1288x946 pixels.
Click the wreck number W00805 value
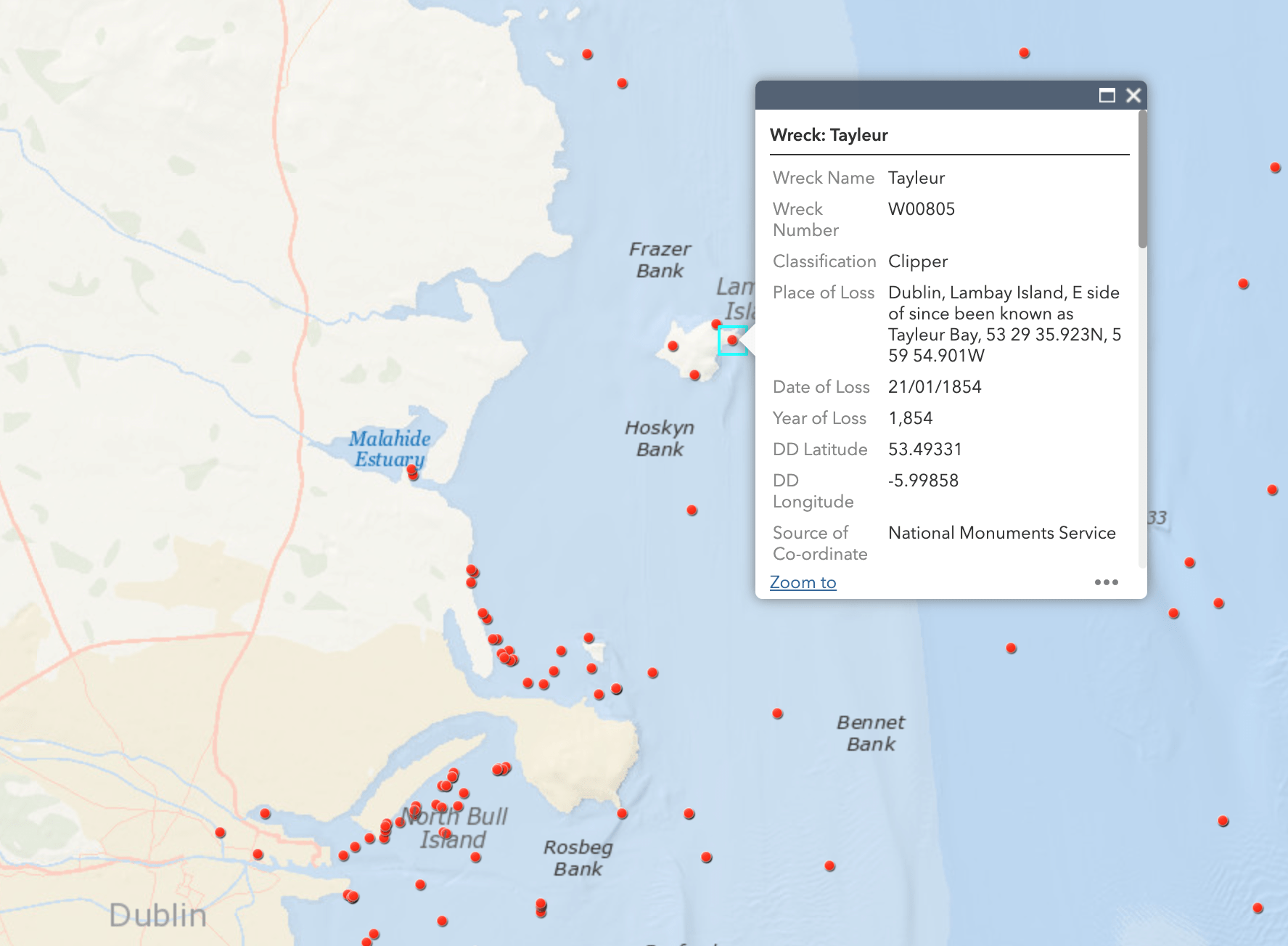pyautogui.click(x=922, y=209)
